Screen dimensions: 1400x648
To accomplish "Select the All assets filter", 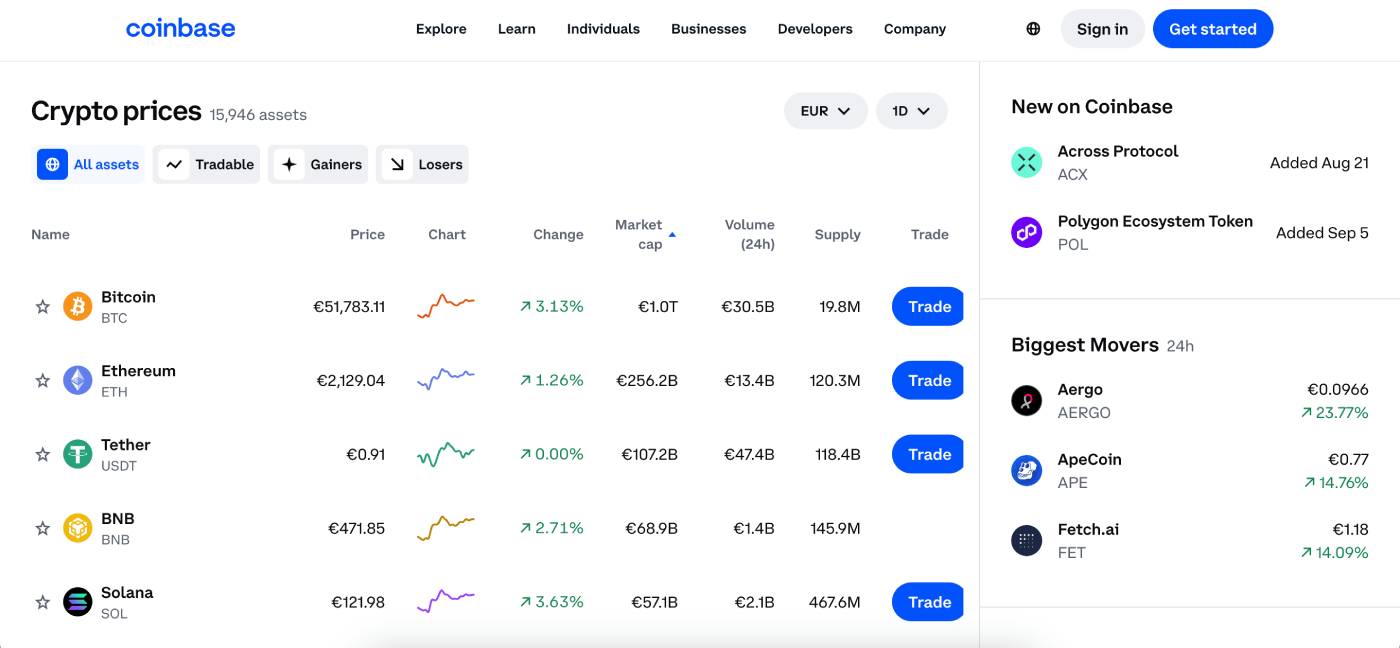I will [x=88, y=164].
